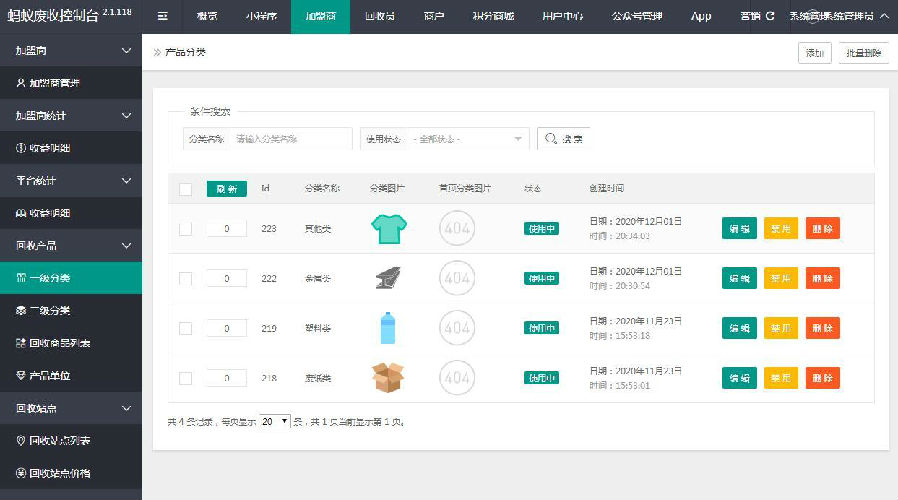Screen dimensions: 898x500
Task: Click 删除 for row 219
Action: pos(822,328)
